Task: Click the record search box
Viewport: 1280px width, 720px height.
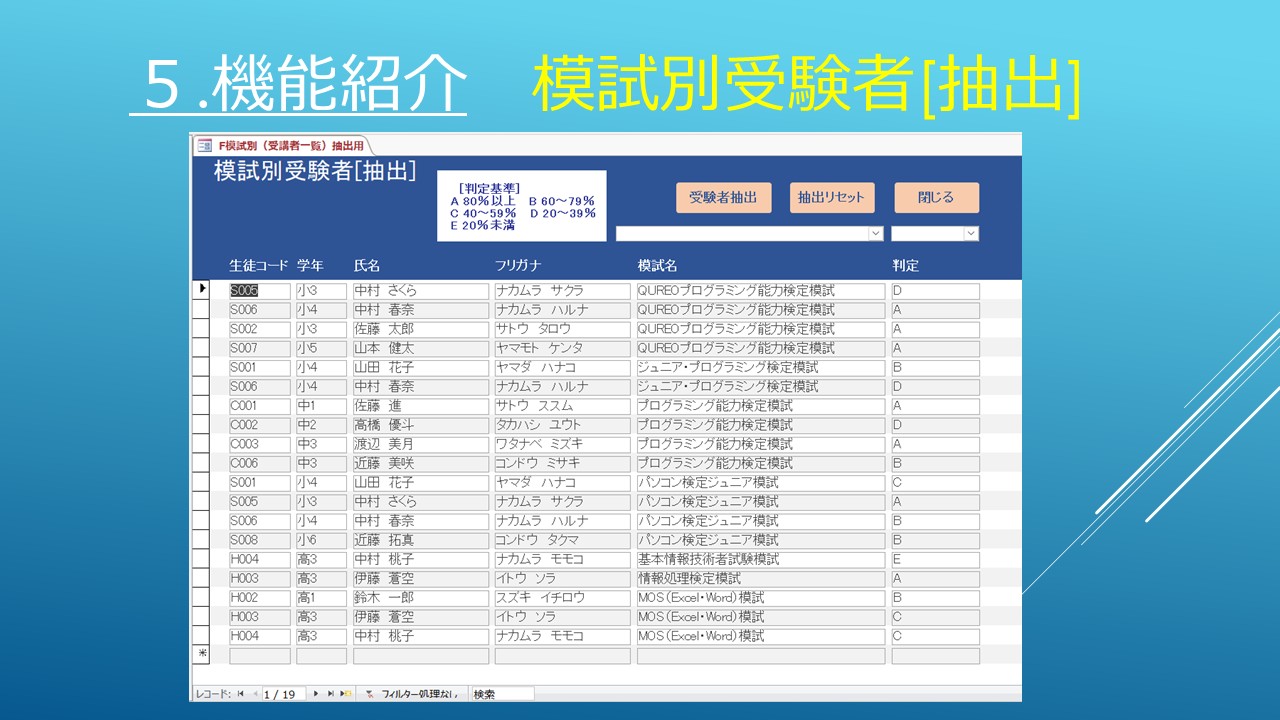Action: point(502,693)
